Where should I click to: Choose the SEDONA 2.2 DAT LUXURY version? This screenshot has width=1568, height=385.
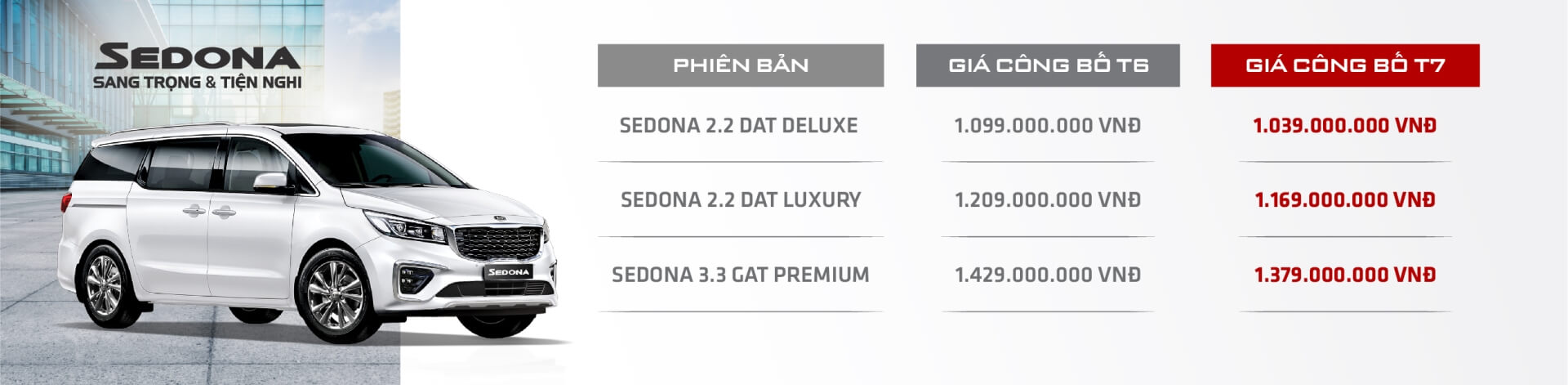click(x=741, y=200)
